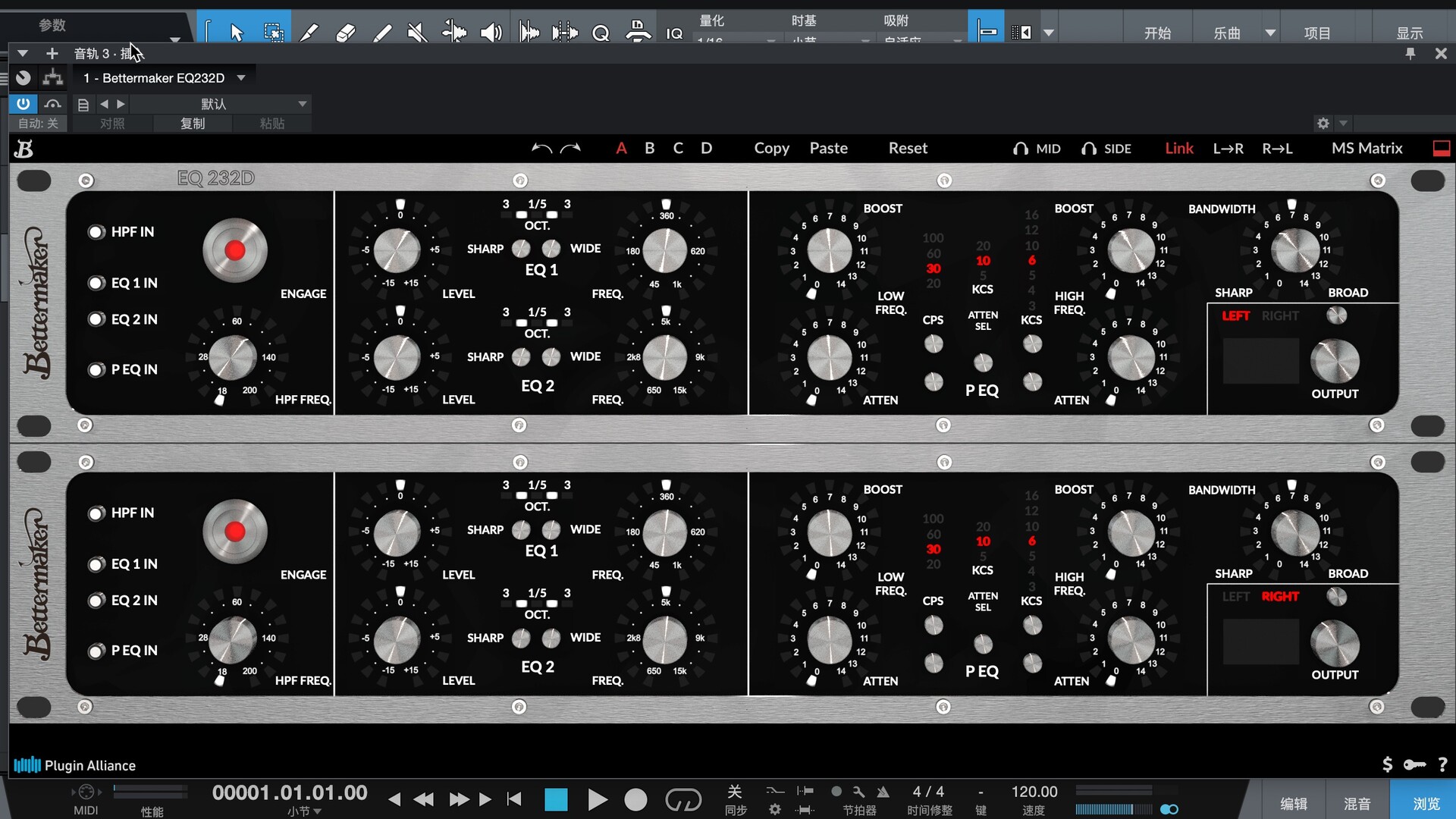This screenshot has height=819, width=1456.
Task: Toggle EQ 1 IN on bottom channel
Action: tap(96, 564)
